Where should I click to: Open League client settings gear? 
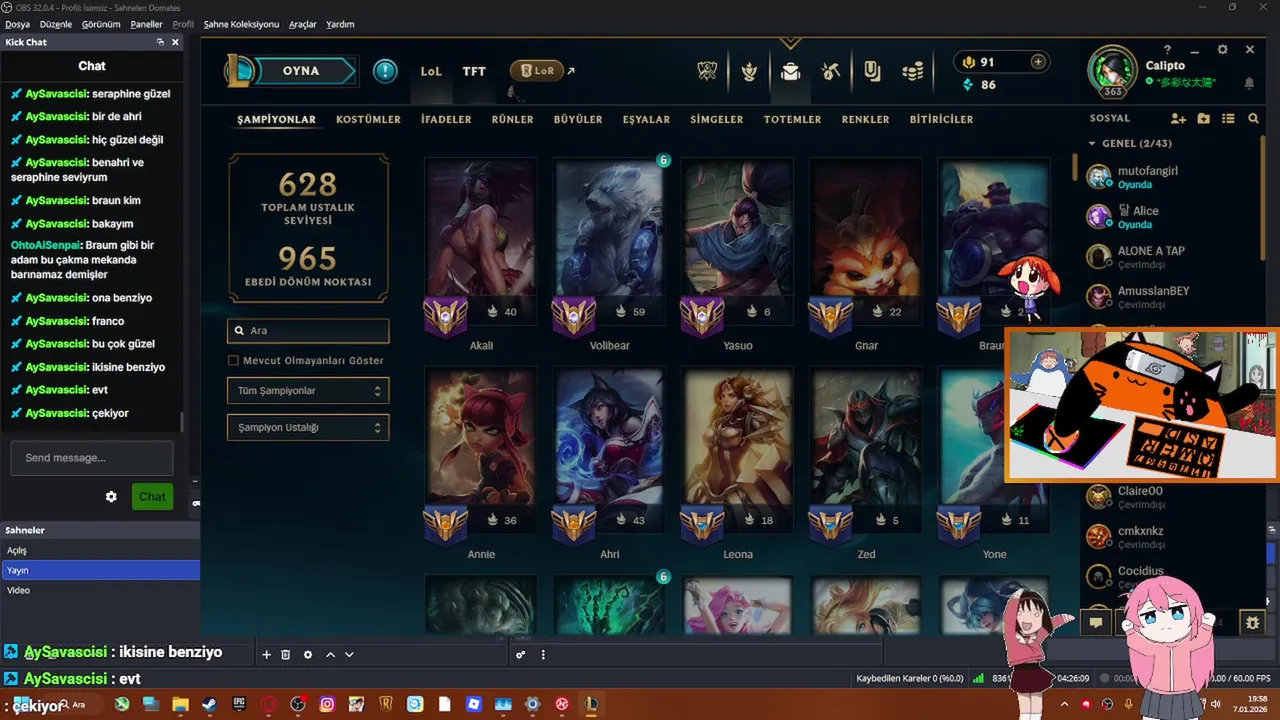pos(1222,49)
